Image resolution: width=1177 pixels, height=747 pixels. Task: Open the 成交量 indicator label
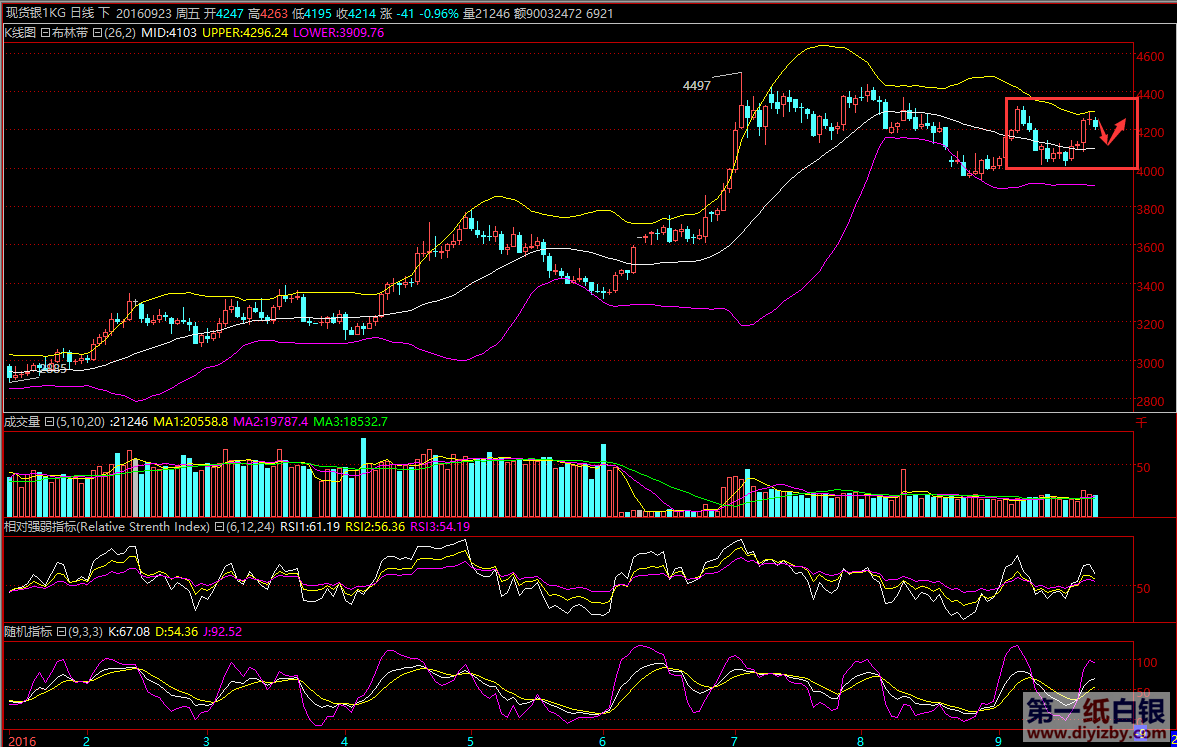click(x=22, y=422)
